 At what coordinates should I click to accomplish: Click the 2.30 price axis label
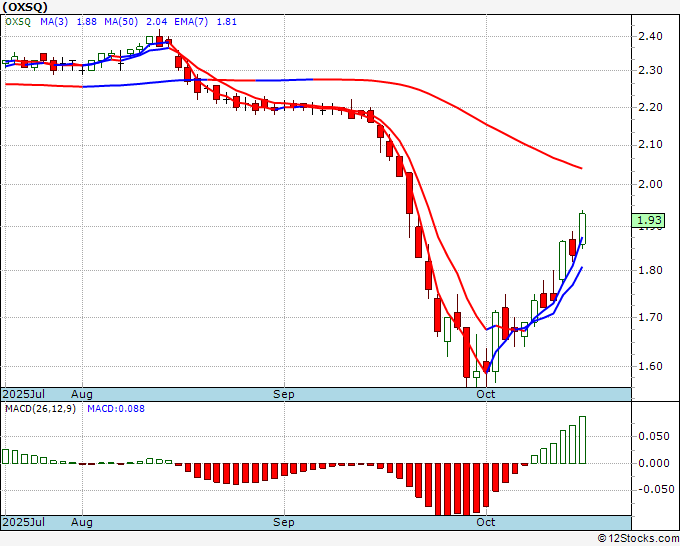point(651,70)
